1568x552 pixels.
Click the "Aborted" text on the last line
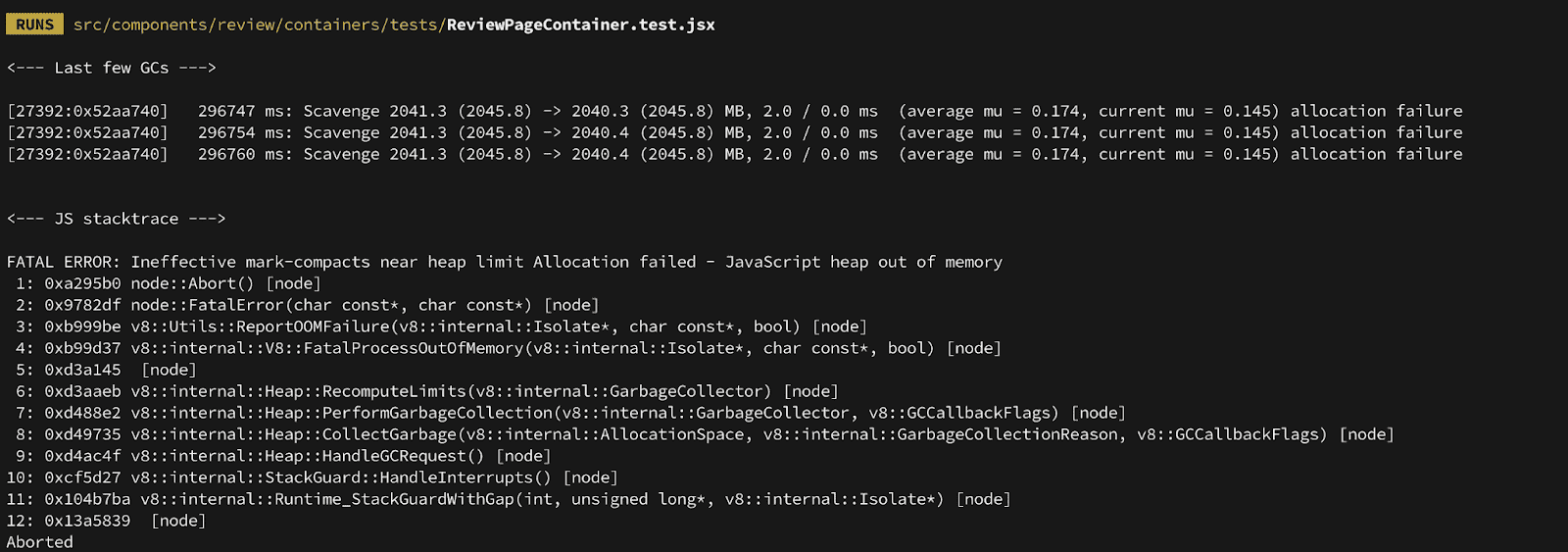(39, 542)
